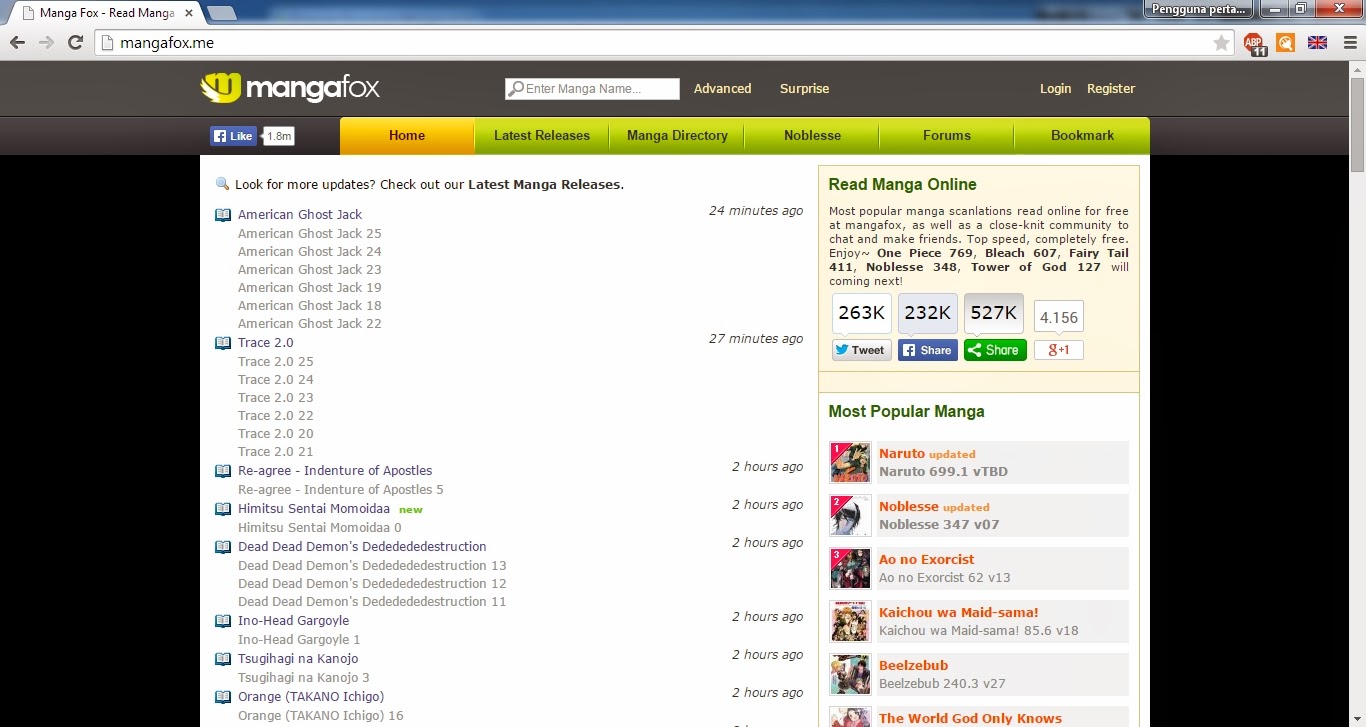Open the Beelzebub cover thumbnail
This screenshot has height=727, width=1366.
[x=850, y=675]
